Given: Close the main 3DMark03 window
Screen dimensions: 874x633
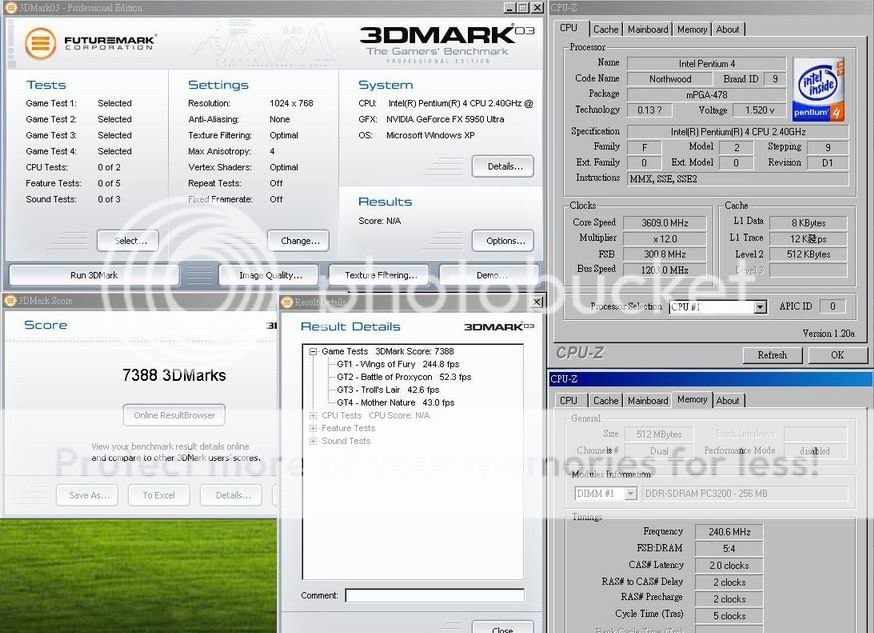Looking at the screenshot, I should (x=536, y=8).
